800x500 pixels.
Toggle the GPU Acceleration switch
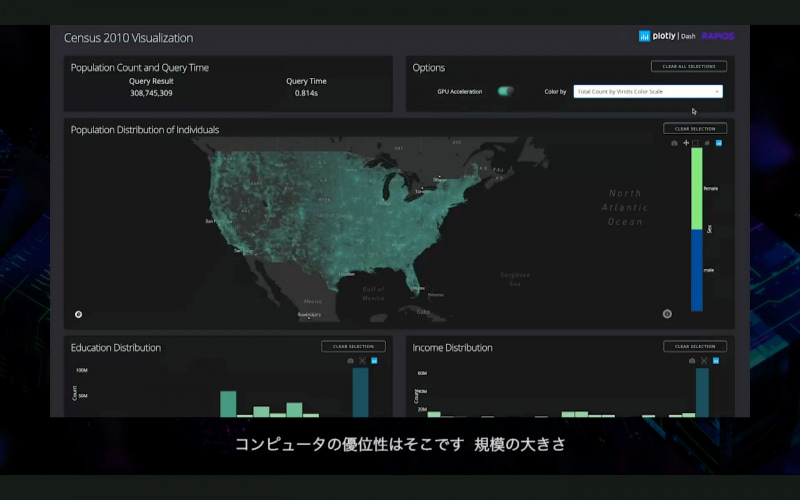pos(506,91)
